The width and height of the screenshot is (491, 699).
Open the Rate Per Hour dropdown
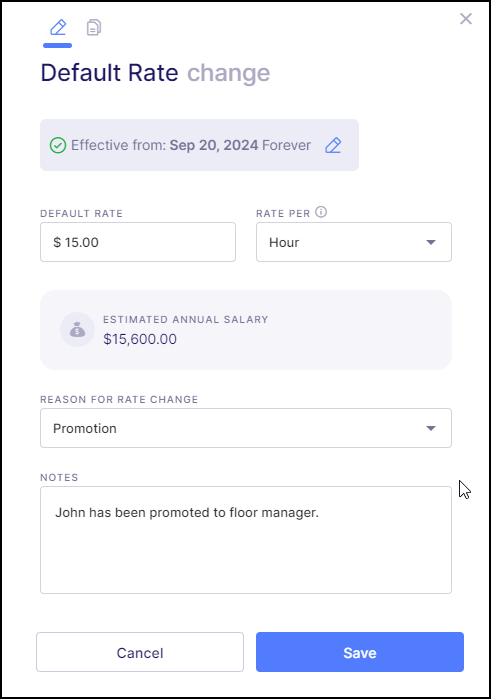click(x=354, y=242)
